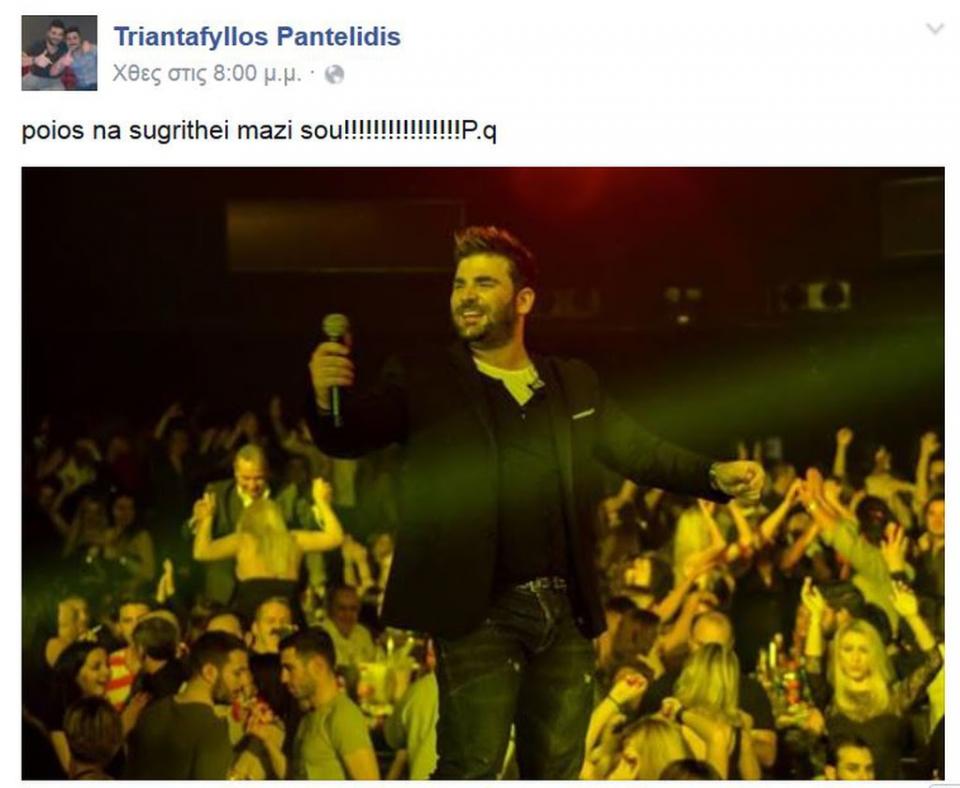960x788 pixels.
Task: Open Triantafyllos Pantelidis profile link
Action: pyautogui.click(x=257, y=37)
